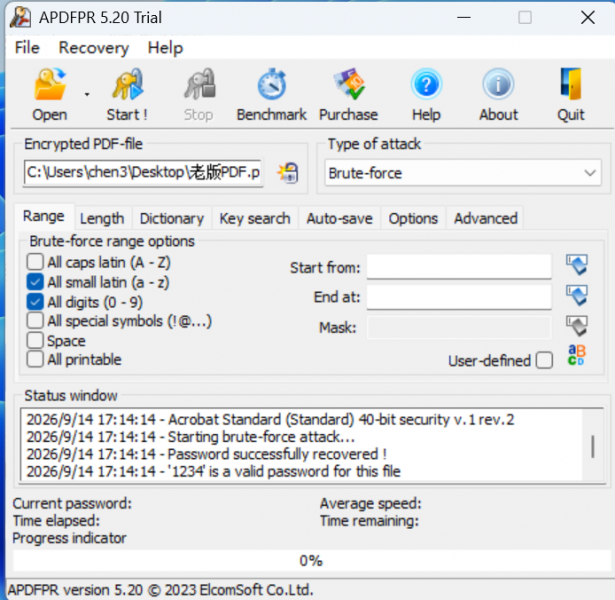Toggle the User-defined checkbox

[x=544, y=360]
